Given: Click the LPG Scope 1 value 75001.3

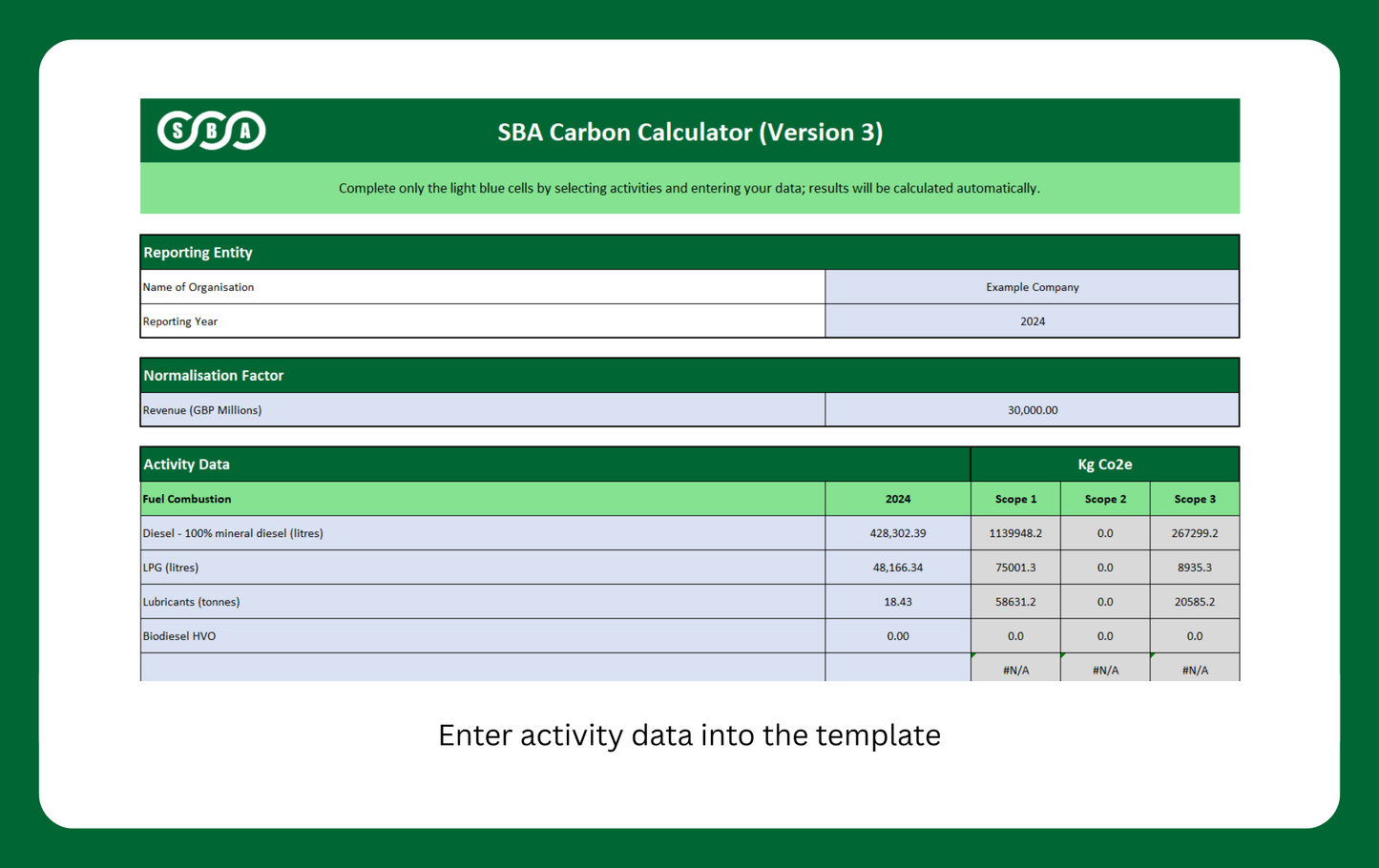Looking at the screenshot, I should [1015, 568].
